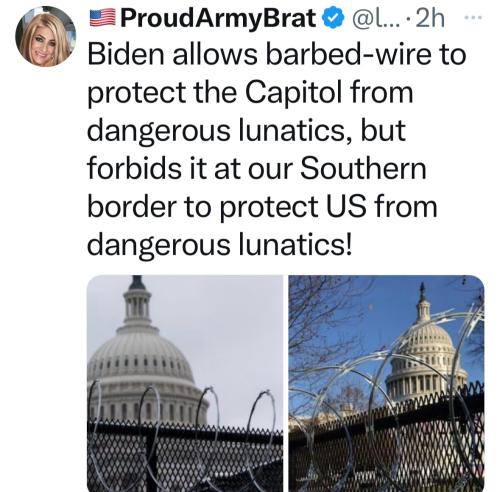The image size is (500, 492).
Task: Click tweet line starting 'Biden allows barbed-wire'
Action: click(277, 55)
